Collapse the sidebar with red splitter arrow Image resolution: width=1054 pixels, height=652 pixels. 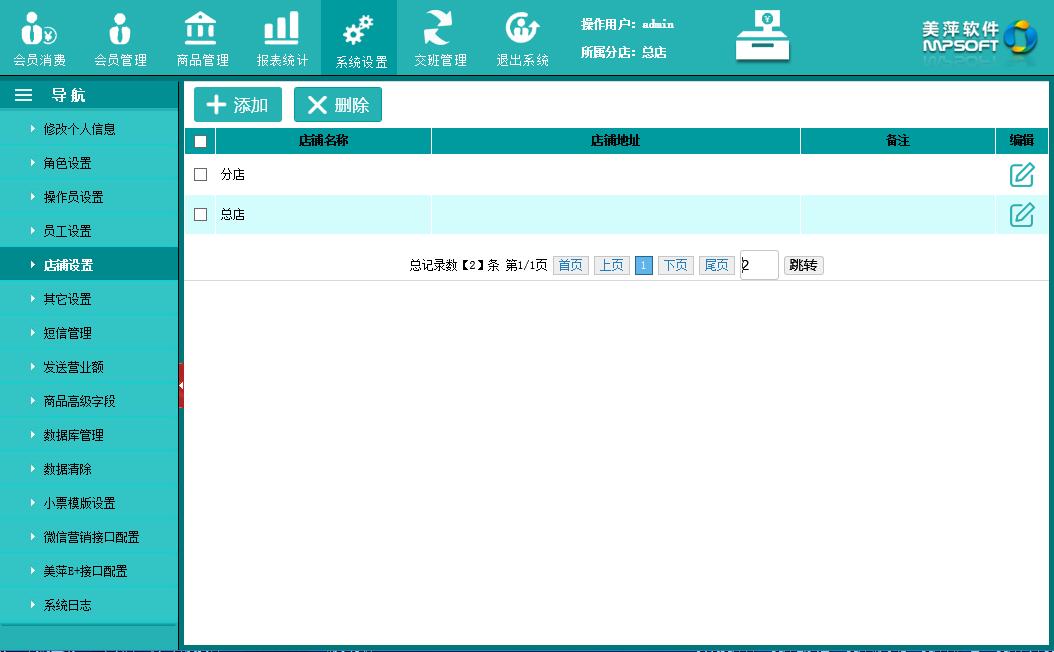click(x=181, y=385)
